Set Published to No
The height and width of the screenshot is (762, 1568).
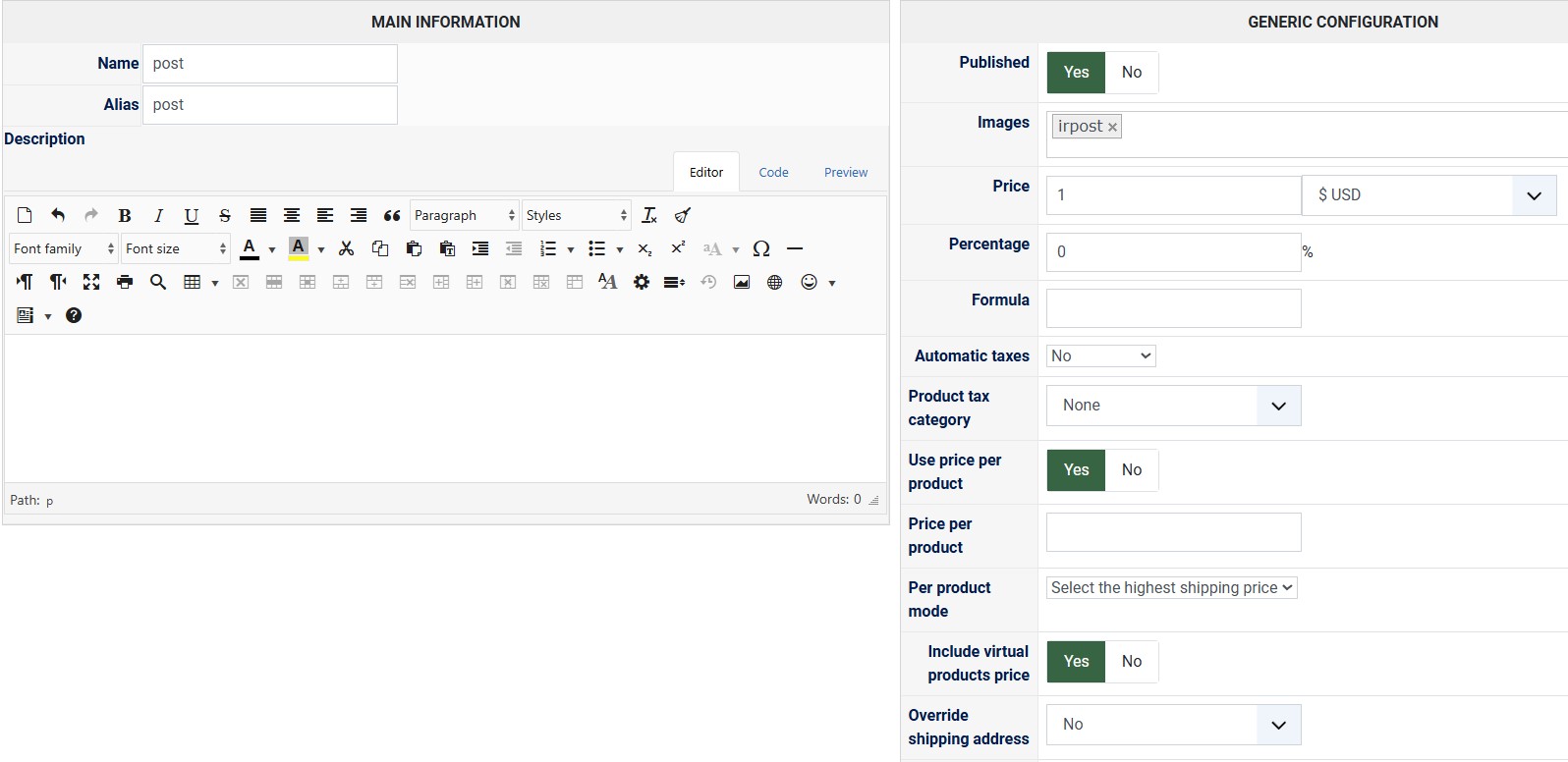click(x=1132, y=73)
